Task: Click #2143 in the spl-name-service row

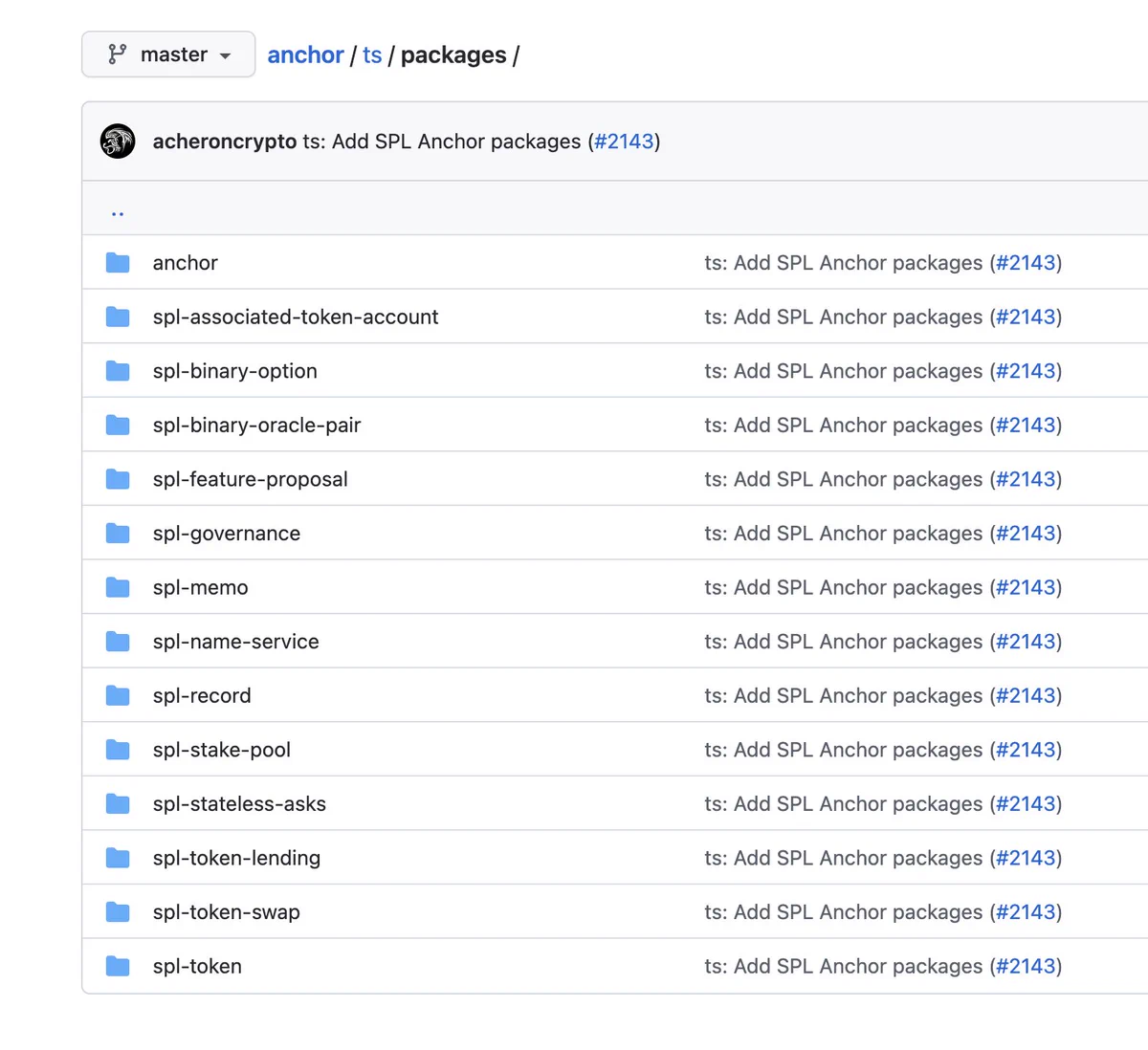Action: pyautogui.click(x=1026, y=642)
